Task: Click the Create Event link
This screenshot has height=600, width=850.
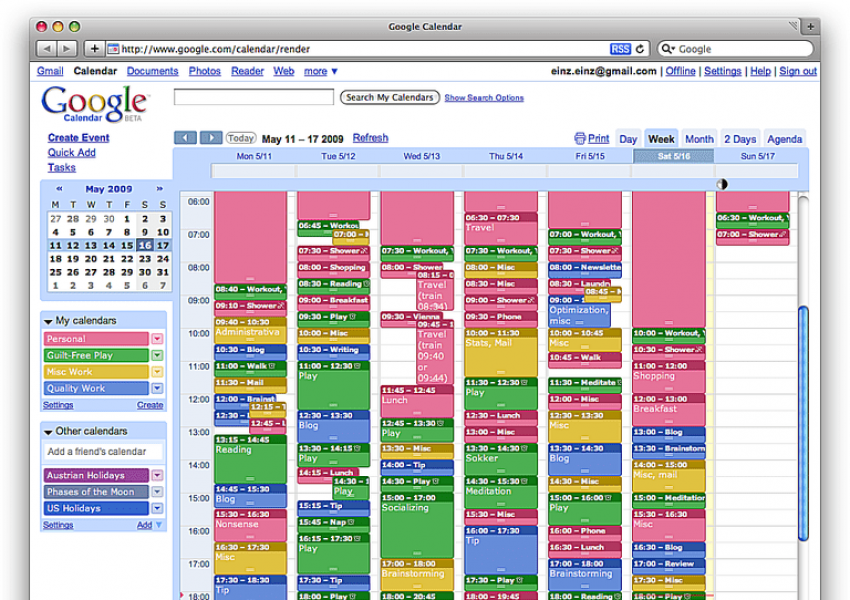Action: (x=79, y=138)
